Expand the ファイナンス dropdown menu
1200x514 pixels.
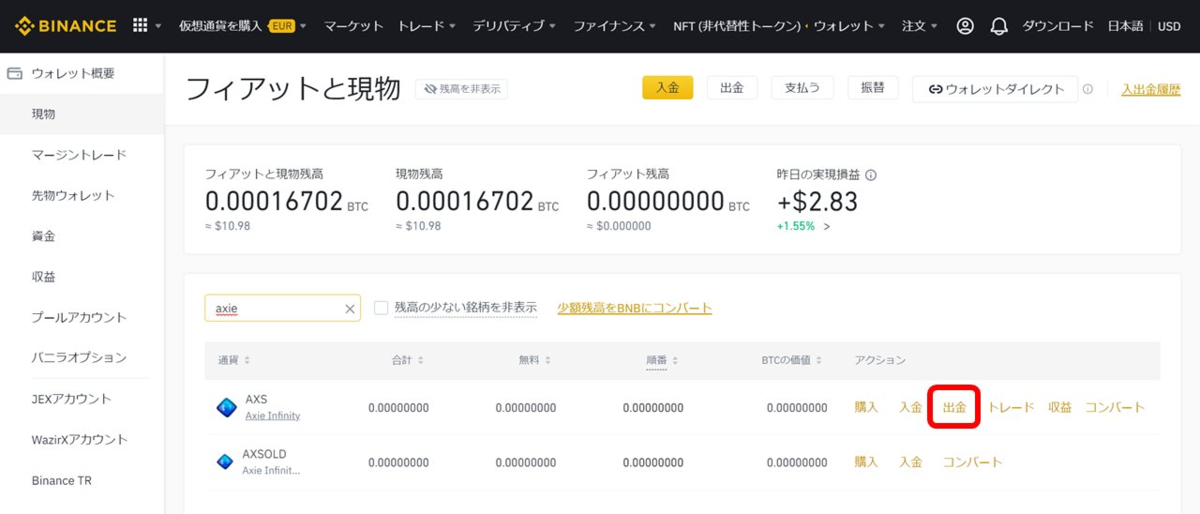pyautogui.click(x=615, y=26)
